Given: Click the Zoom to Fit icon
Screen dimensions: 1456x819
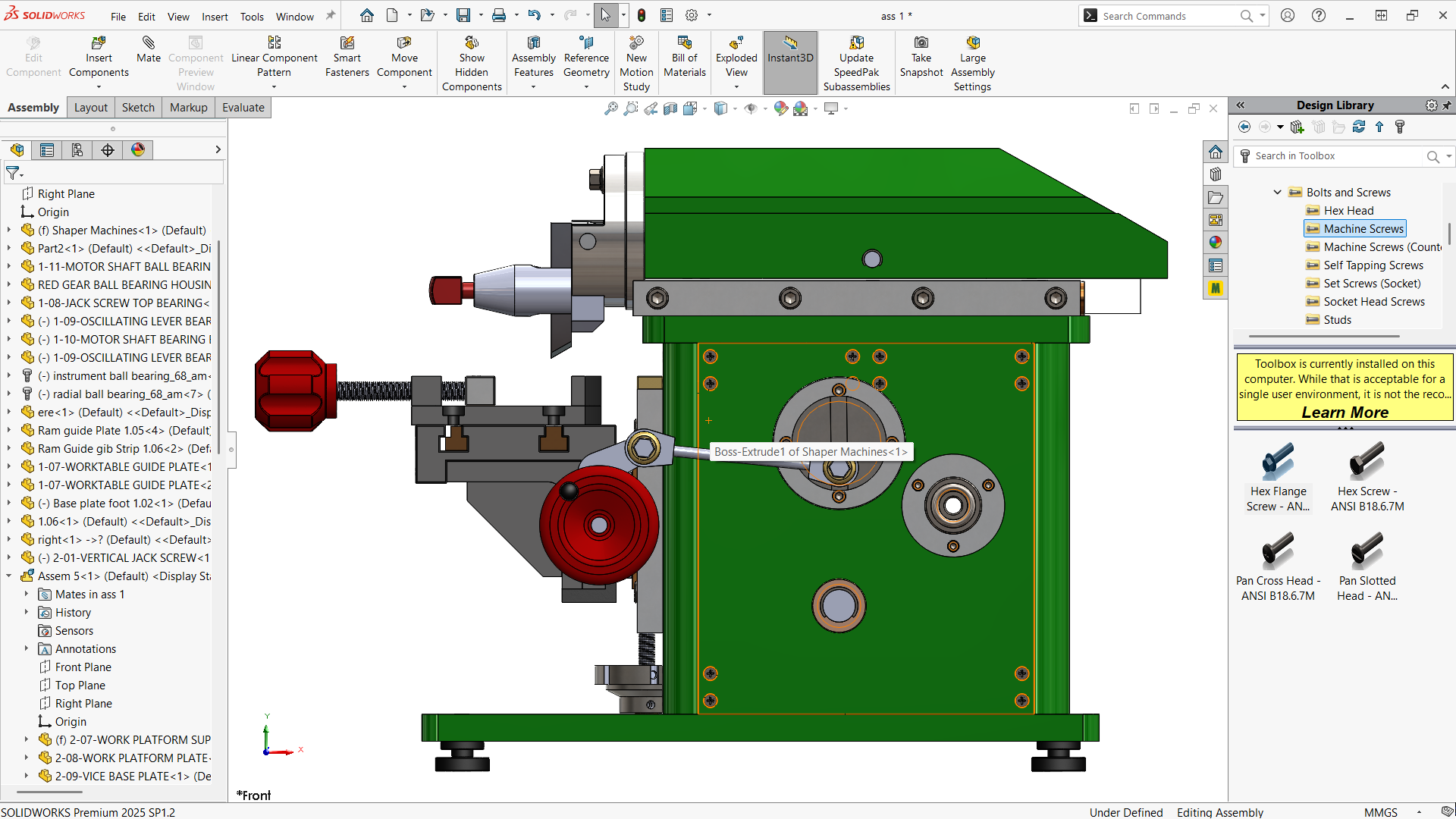Looking at the screenshot, I should click(611, 108).
